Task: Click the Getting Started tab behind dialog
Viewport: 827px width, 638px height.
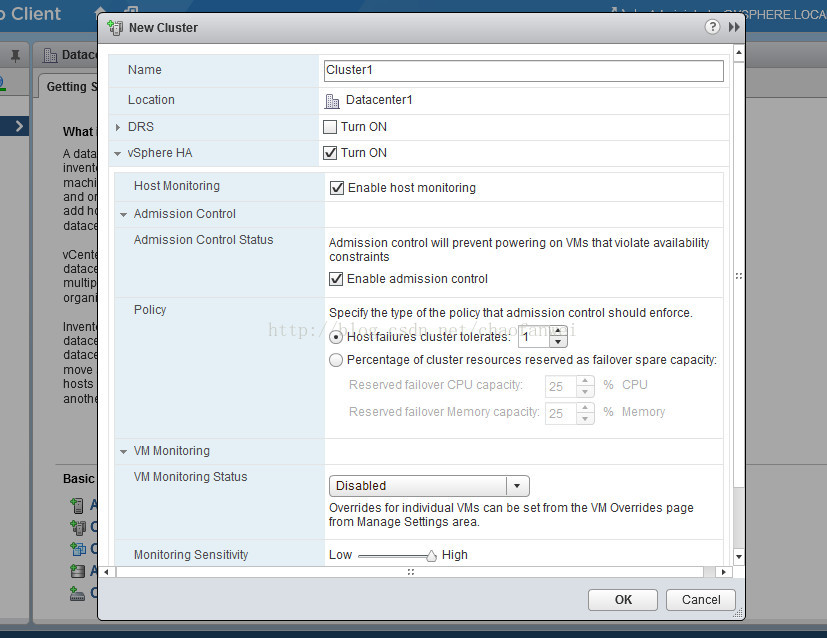Action: pos(70,86)
